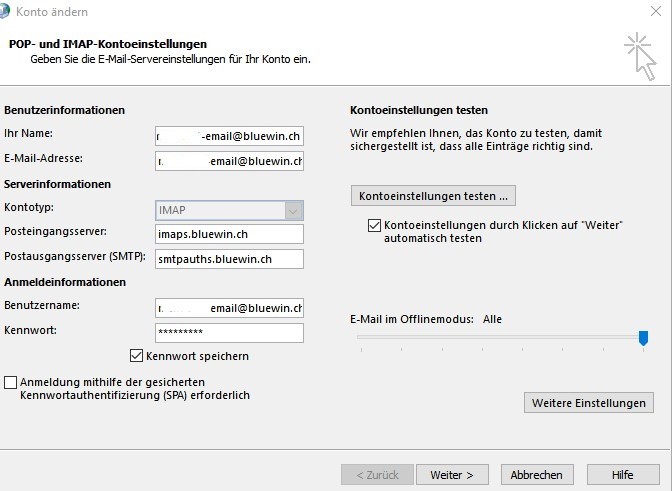
Task: Click the Postausgangsserver (SMTP) field
Action: pyautogui.click(x=229, y=259)
